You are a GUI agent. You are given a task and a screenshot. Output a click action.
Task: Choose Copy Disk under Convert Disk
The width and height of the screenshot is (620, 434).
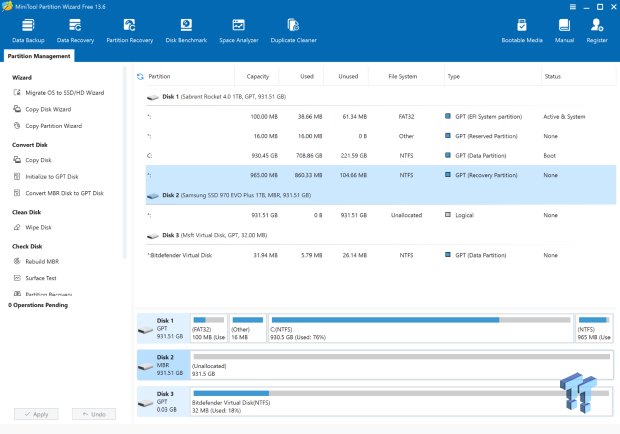coord(32,160)
